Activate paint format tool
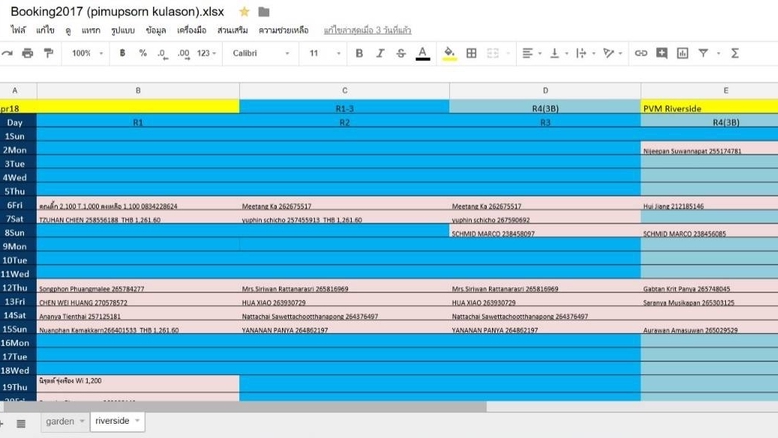 point(48,53)
